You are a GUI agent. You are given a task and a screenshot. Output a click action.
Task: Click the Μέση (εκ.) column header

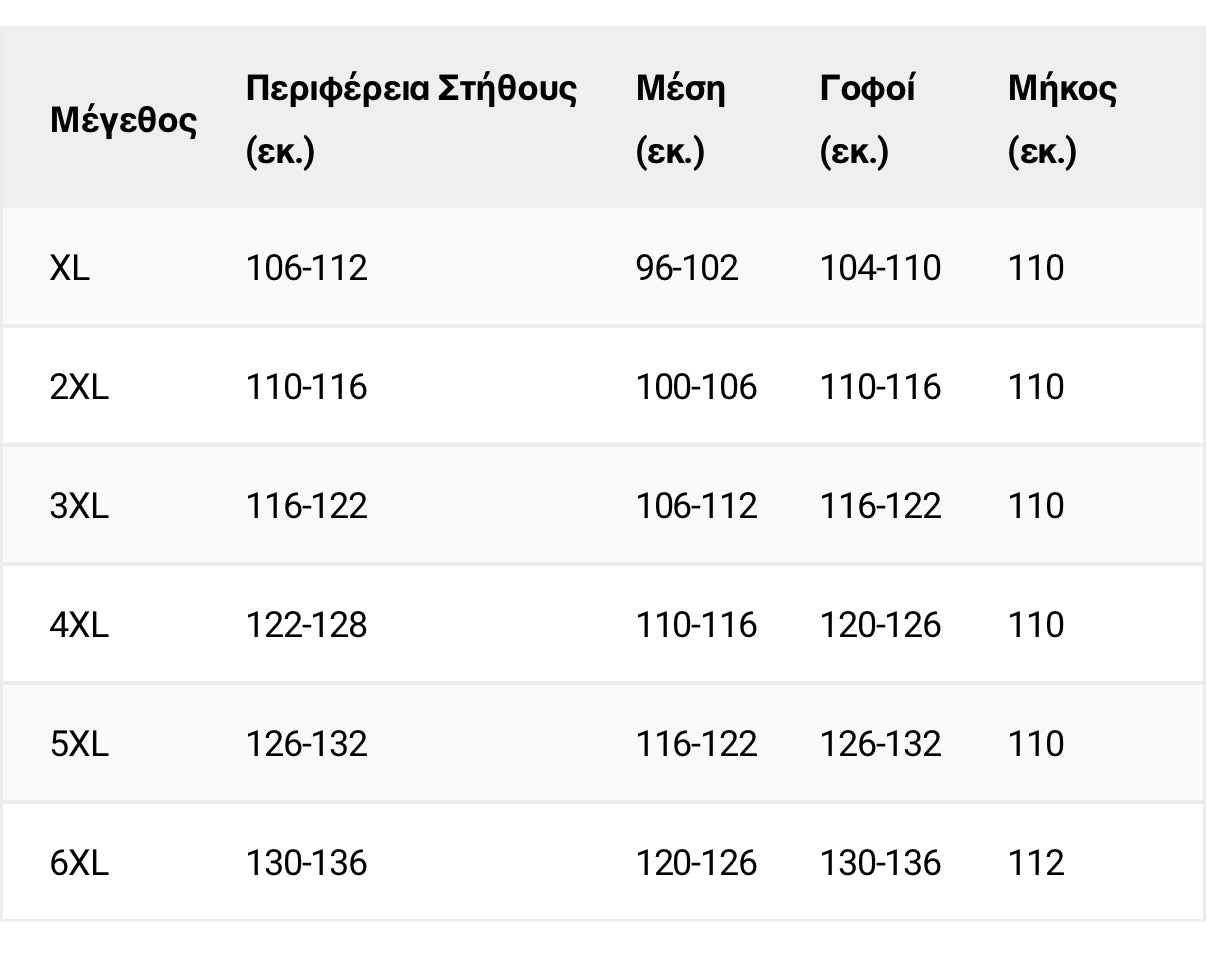click(x=681, y=120)
